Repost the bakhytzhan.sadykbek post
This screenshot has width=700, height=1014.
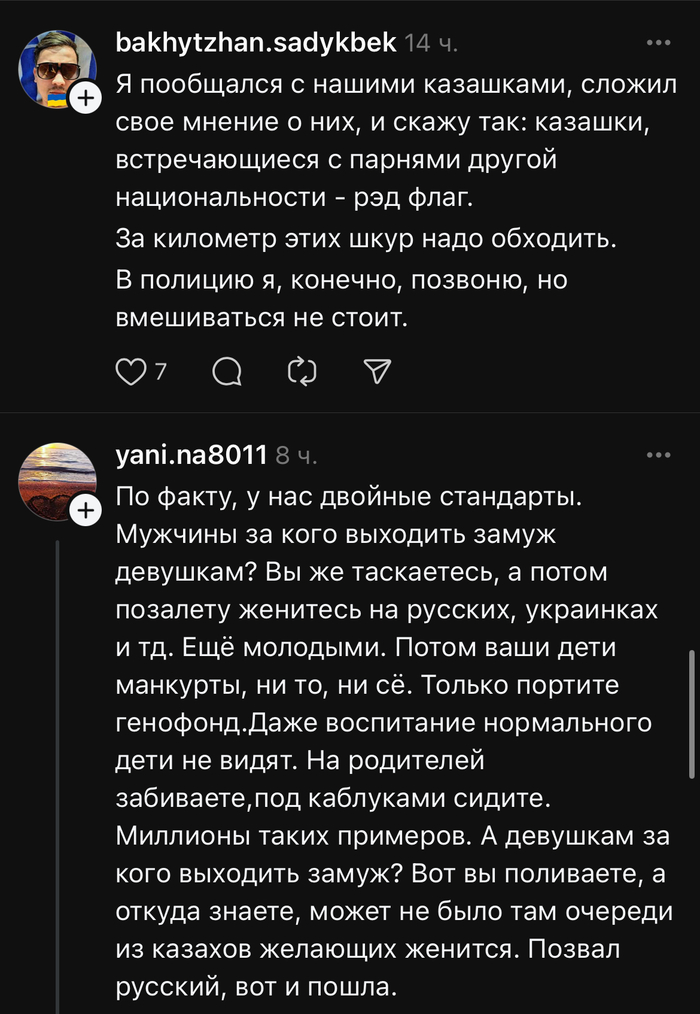tap(301, 372)
